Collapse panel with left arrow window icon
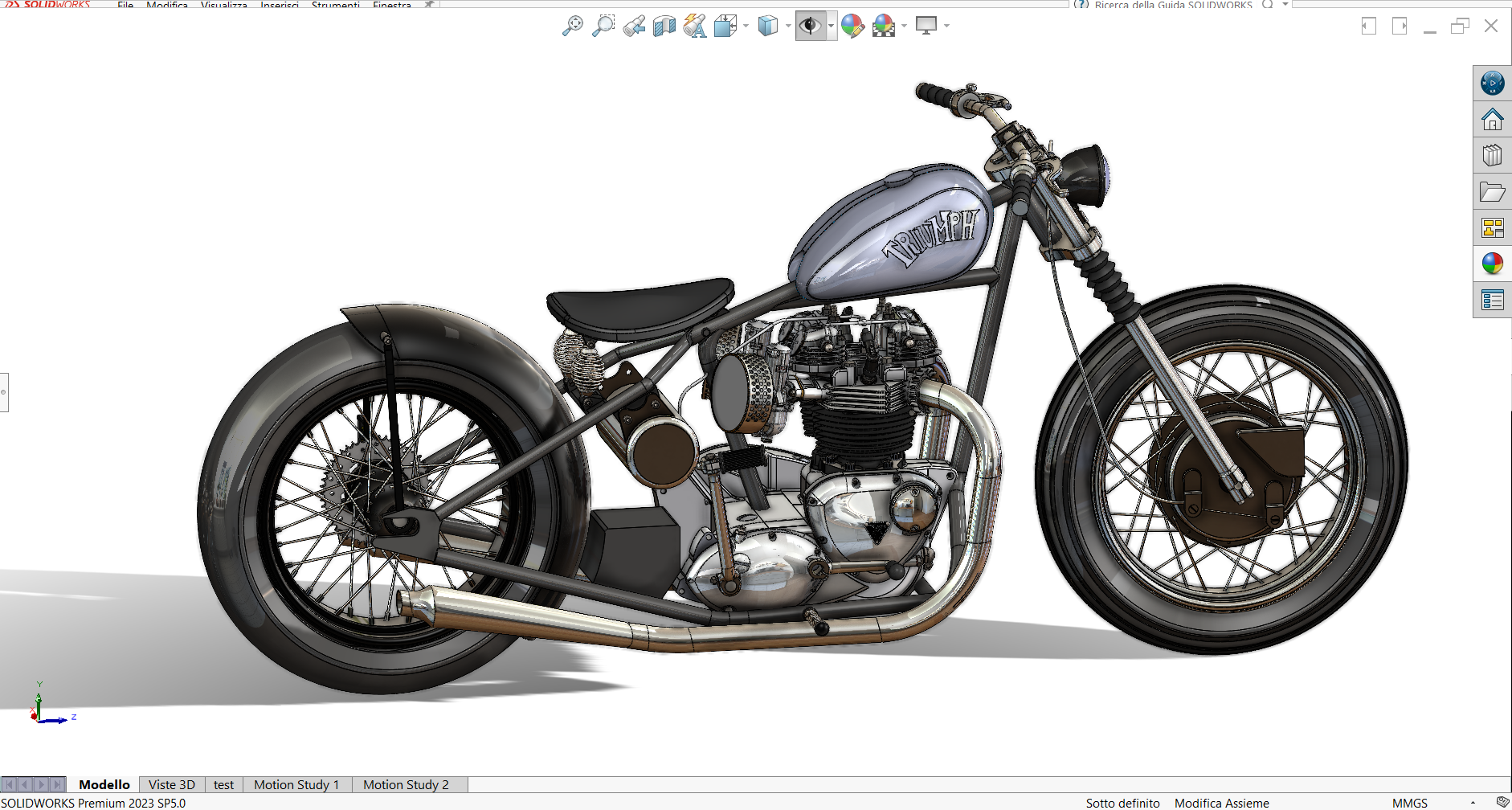This screenshot has height=810, width=1512. (1369, 26)
